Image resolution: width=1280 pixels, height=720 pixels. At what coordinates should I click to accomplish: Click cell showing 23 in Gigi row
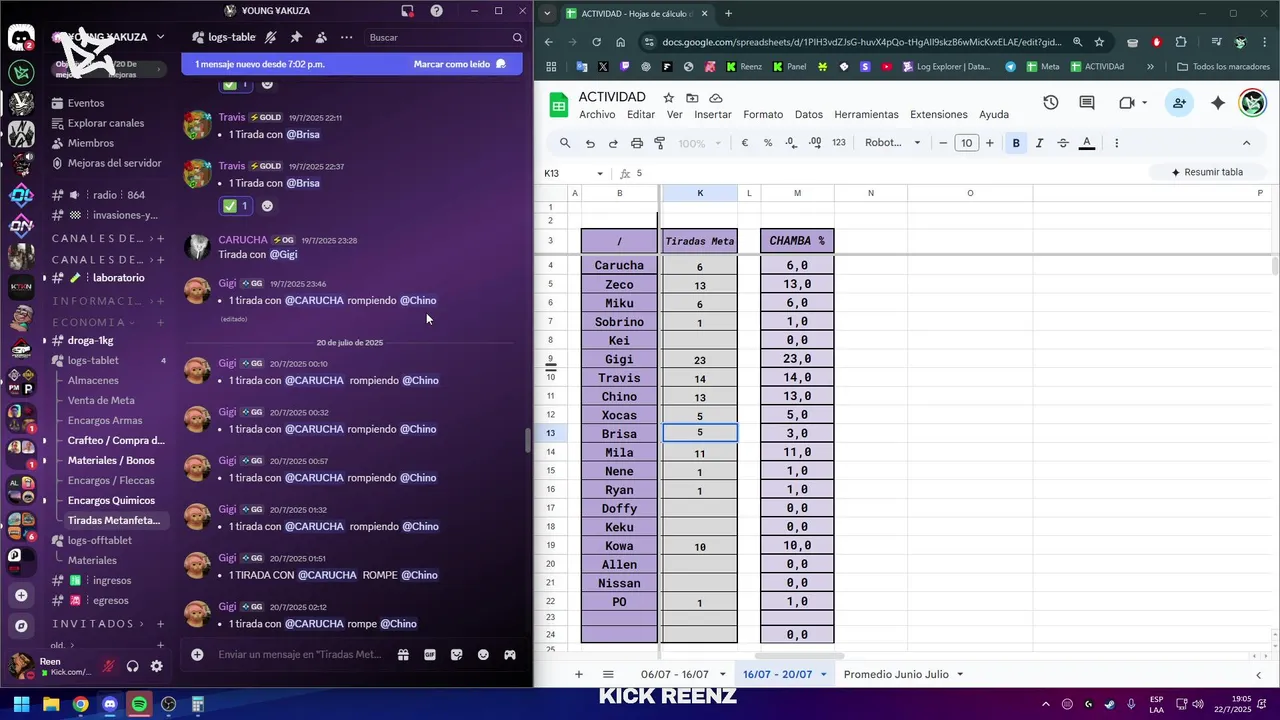(700, 360)
